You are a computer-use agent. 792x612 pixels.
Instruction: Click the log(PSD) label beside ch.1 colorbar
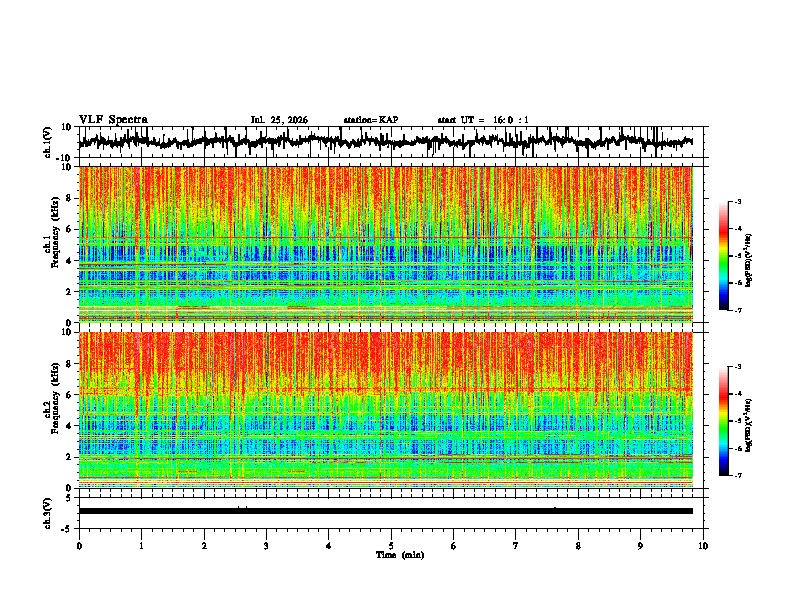(x=749, y=260)
